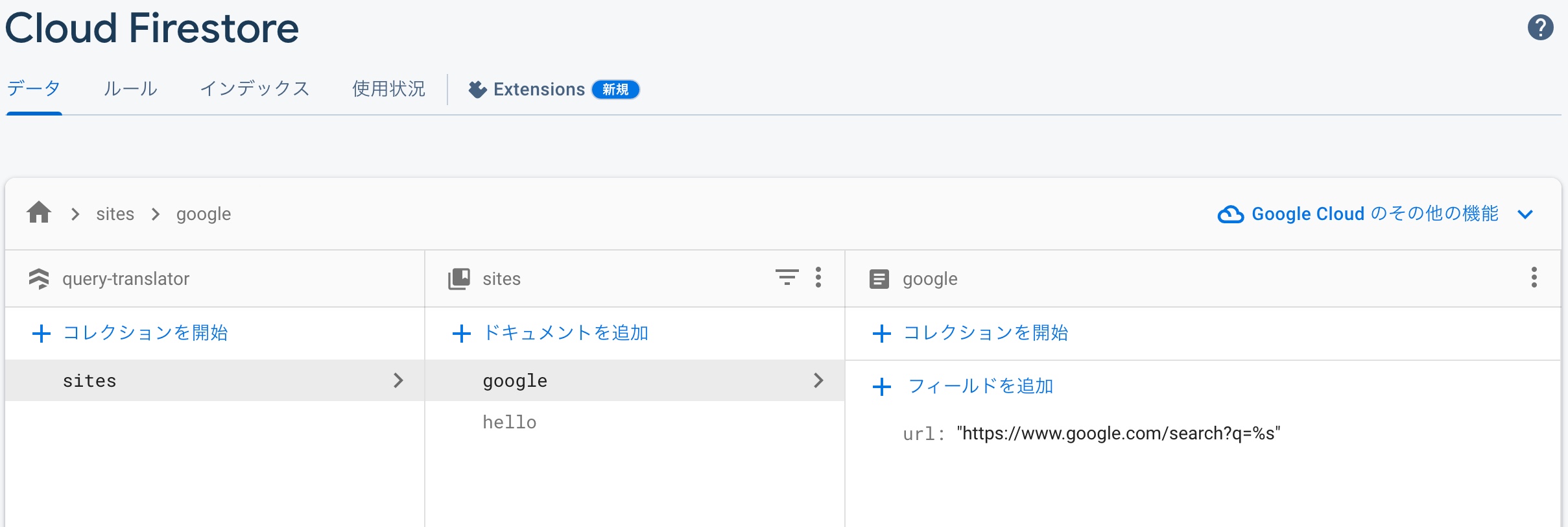The image size is (1568, 527).
Task: Click the google document icon in header
Action: pyautogui.click(x=879, y=279)
